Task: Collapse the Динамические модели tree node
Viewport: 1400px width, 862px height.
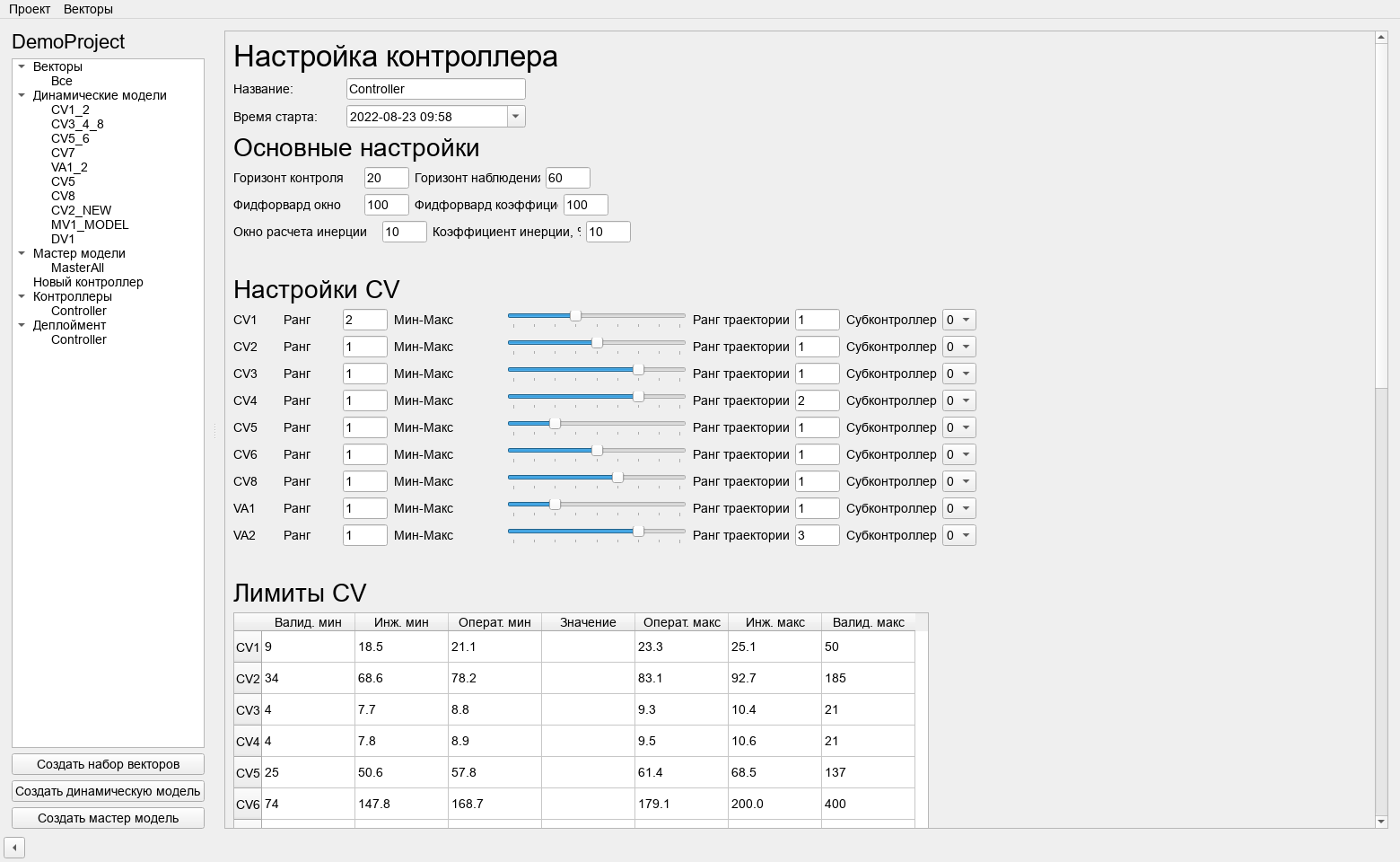Action: click(22, 95)
